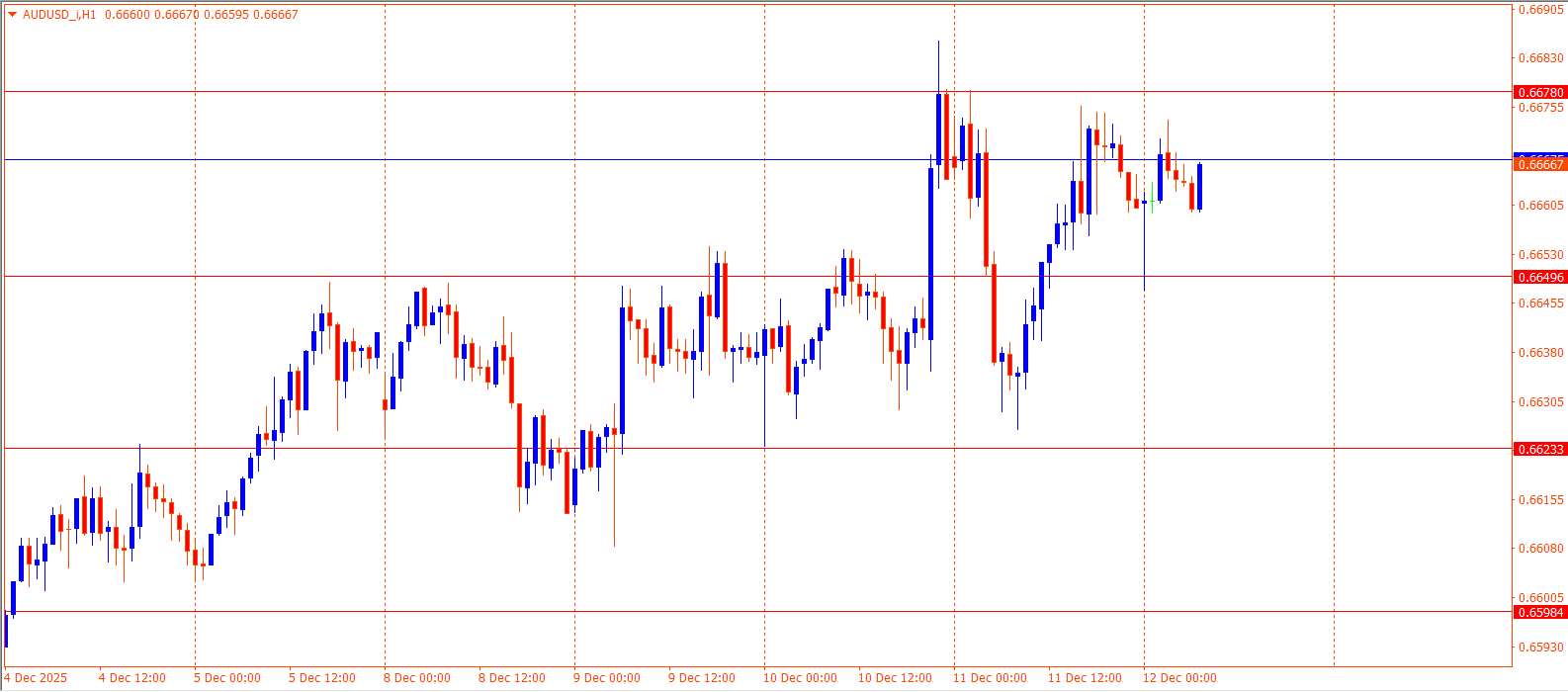Viewport: 1568px width, 692px height.
Task: Click the 9 Dec 12:00 time label
Action: coord(702,678)
